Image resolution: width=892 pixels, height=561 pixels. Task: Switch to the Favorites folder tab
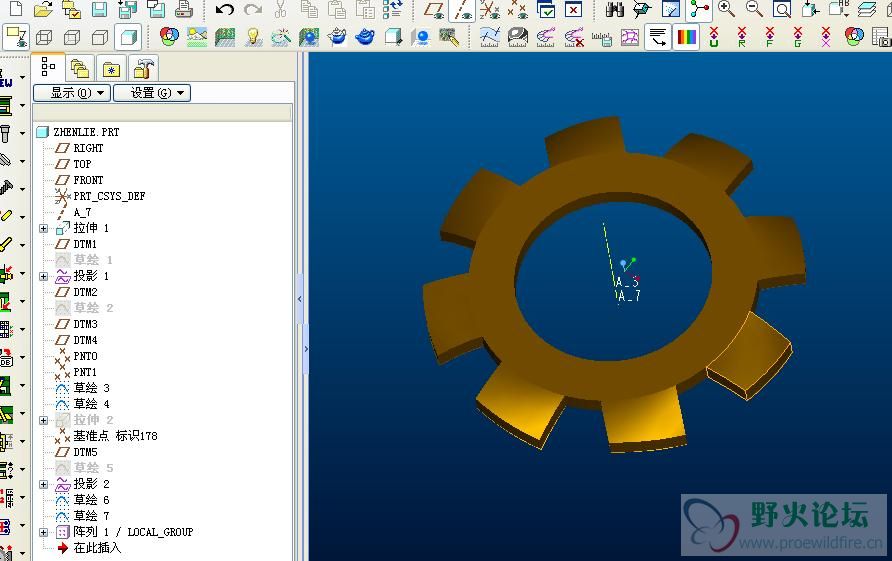112,69
